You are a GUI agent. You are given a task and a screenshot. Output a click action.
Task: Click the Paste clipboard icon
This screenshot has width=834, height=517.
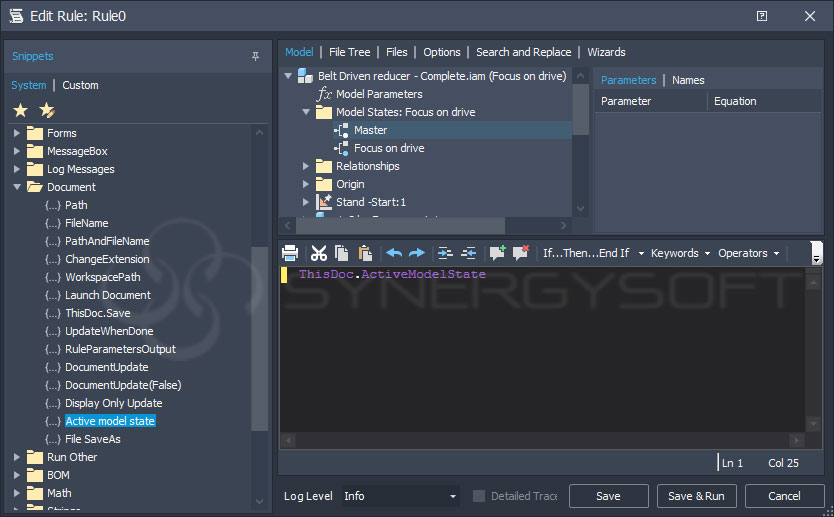[365, 253]
